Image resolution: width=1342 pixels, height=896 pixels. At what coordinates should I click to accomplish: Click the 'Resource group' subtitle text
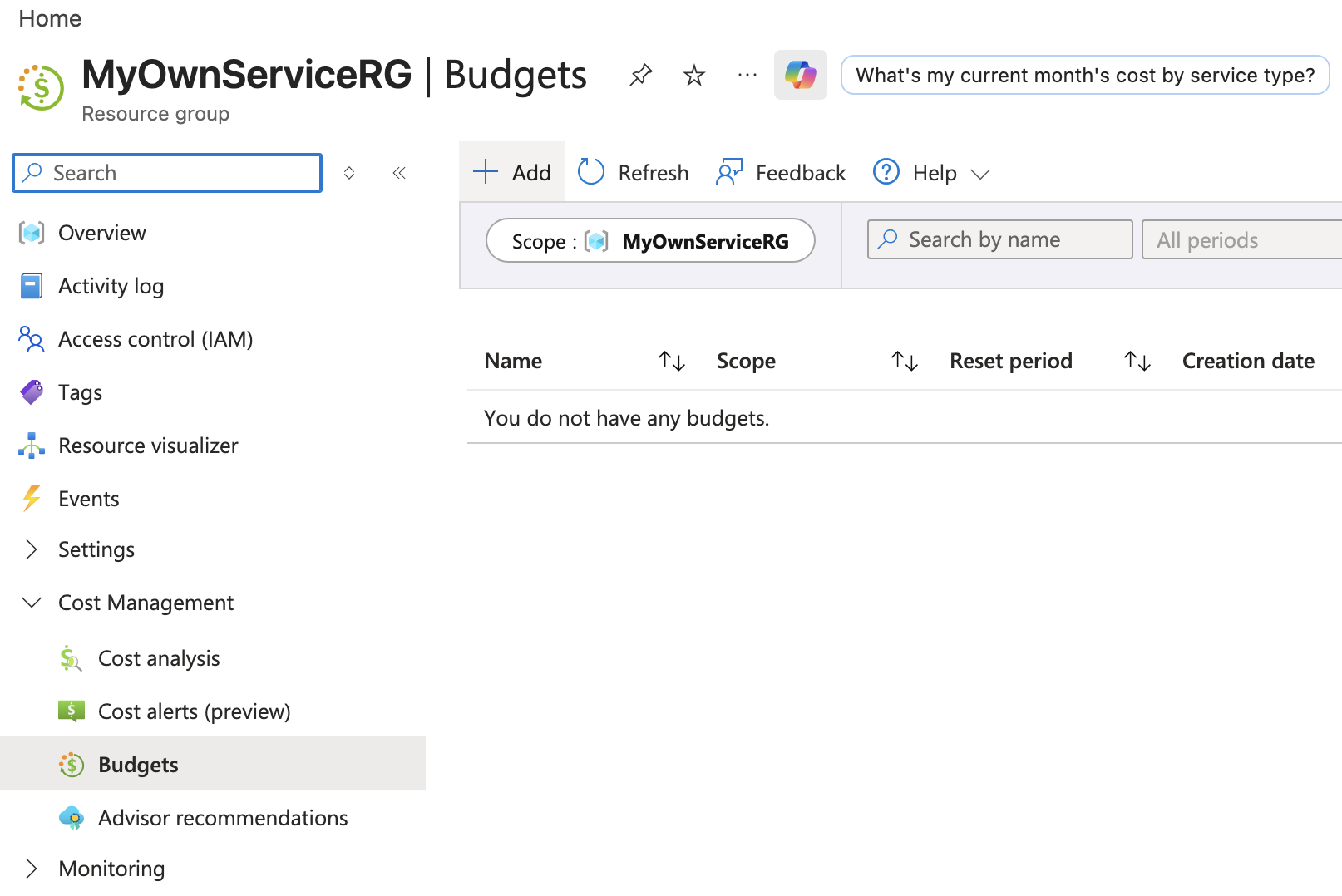(155, 114)
